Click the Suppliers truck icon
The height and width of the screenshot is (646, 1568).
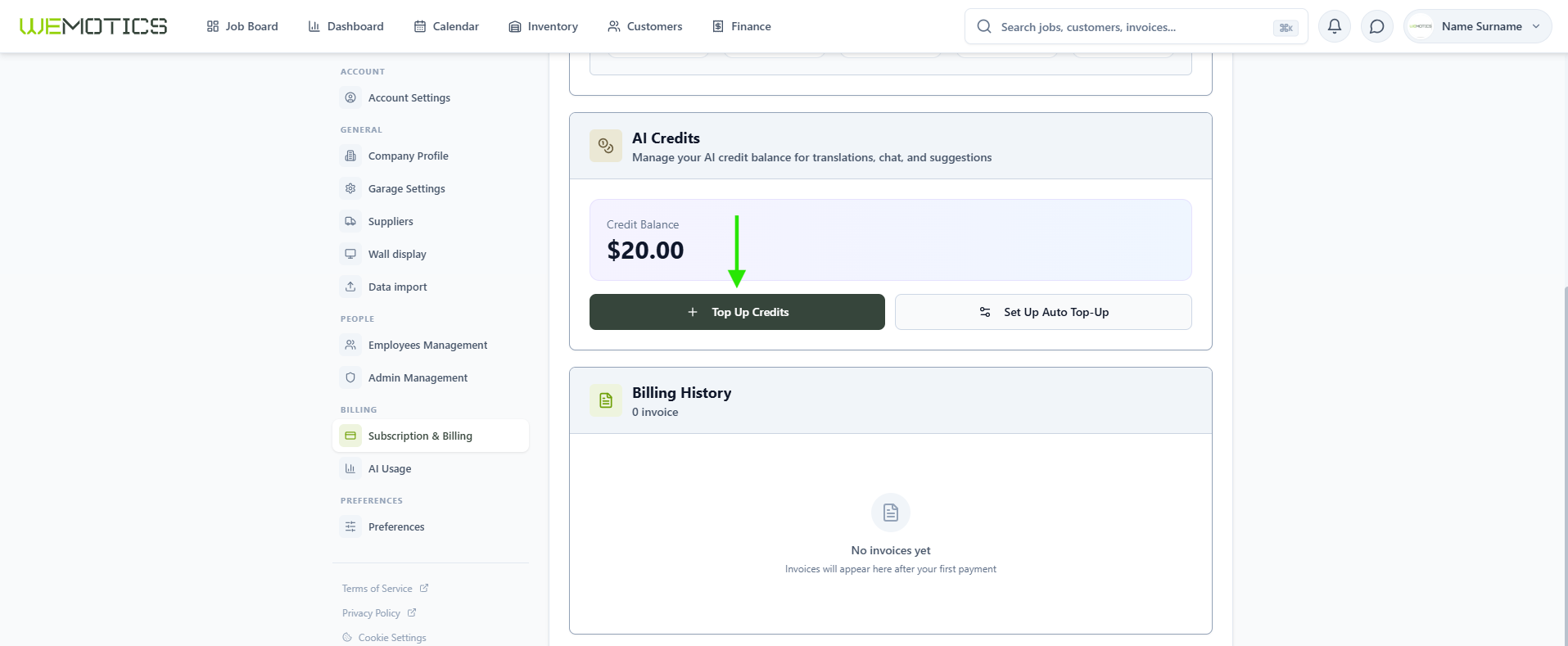(350, 221)
